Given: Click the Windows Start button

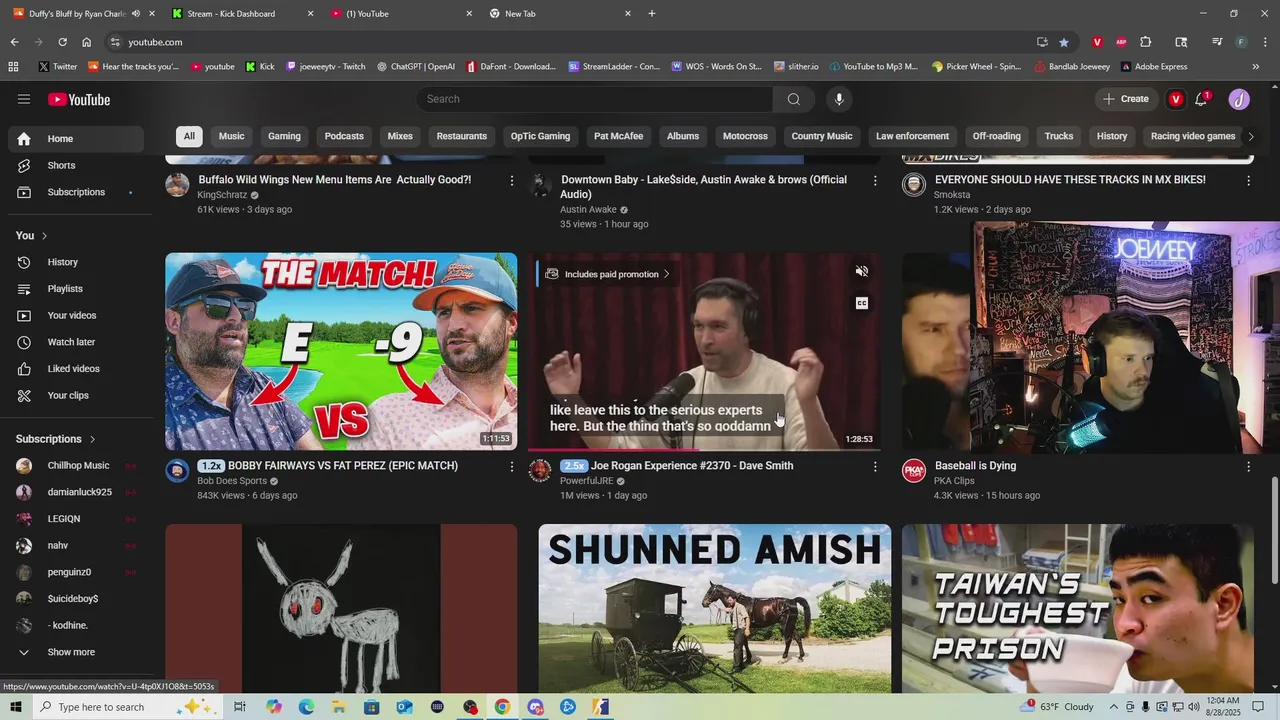Looking at the screenshot, I should tap(16, 707).
